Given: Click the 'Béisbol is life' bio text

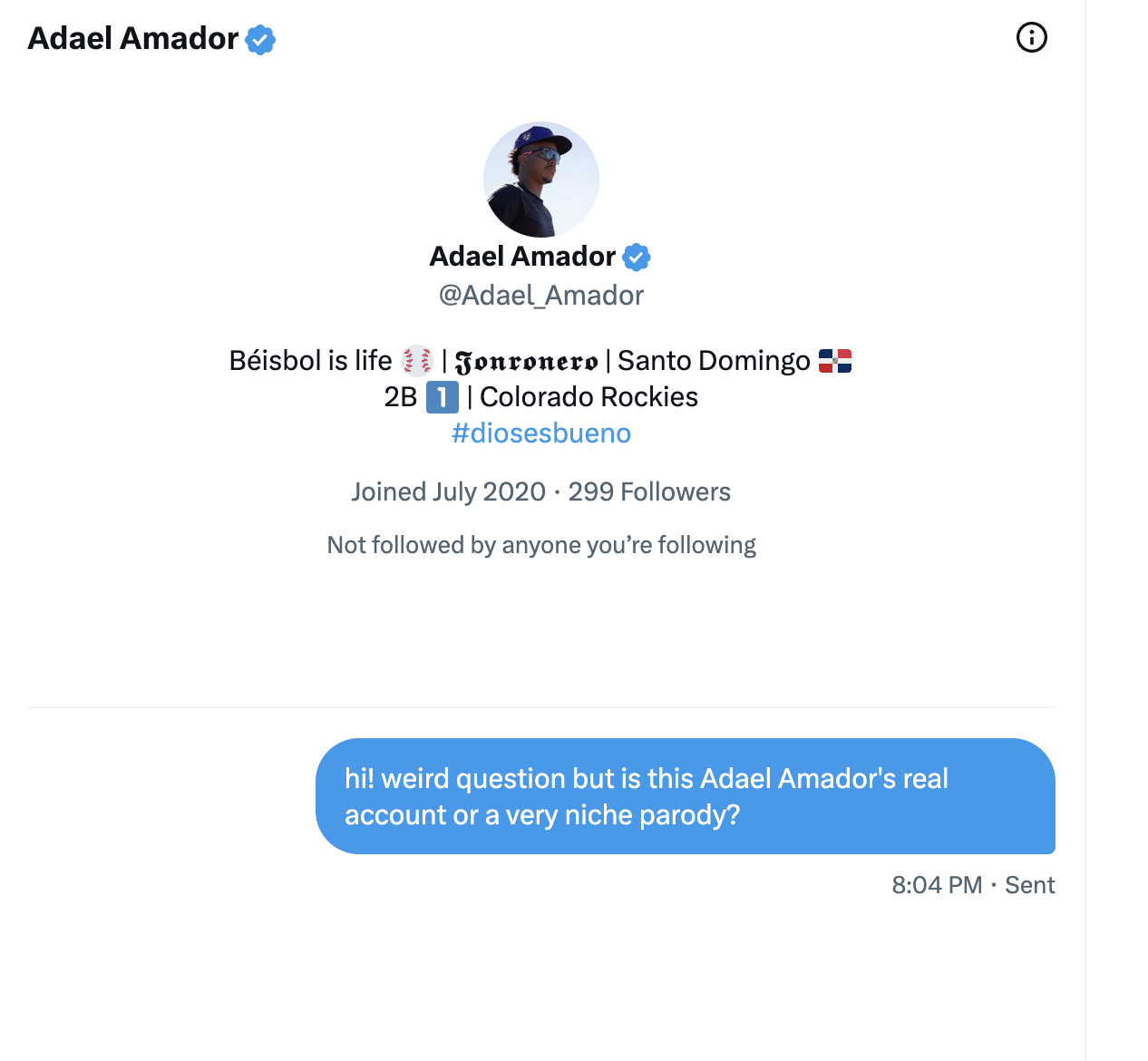Looking at the screenshot, I should click(x=310, y=361).
